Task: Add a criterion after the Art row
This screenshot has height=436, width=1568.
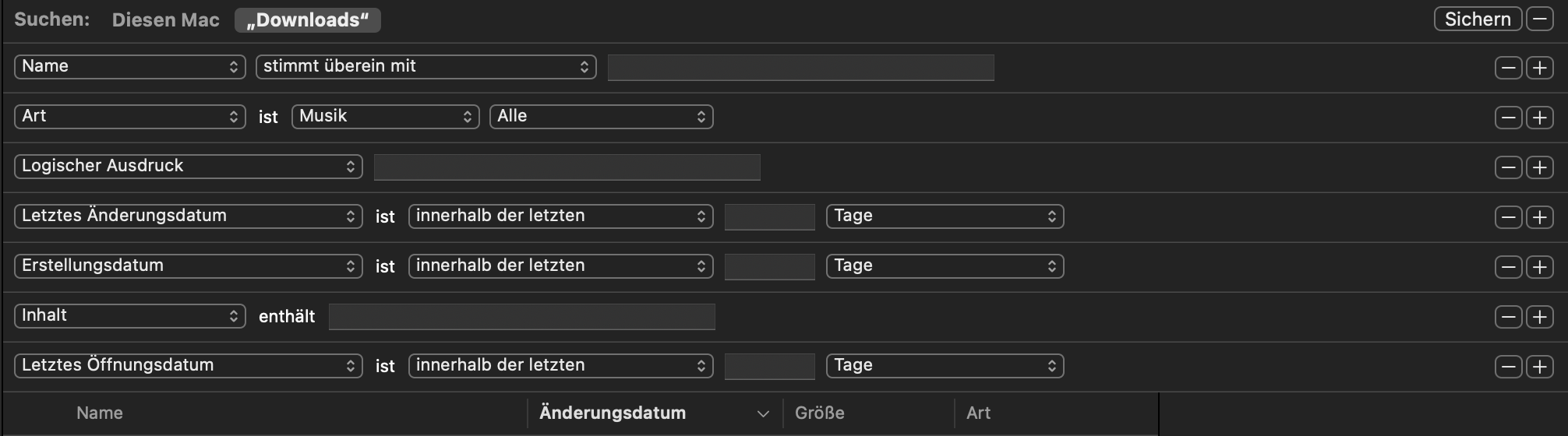Action: click(x=1539, y=118)
